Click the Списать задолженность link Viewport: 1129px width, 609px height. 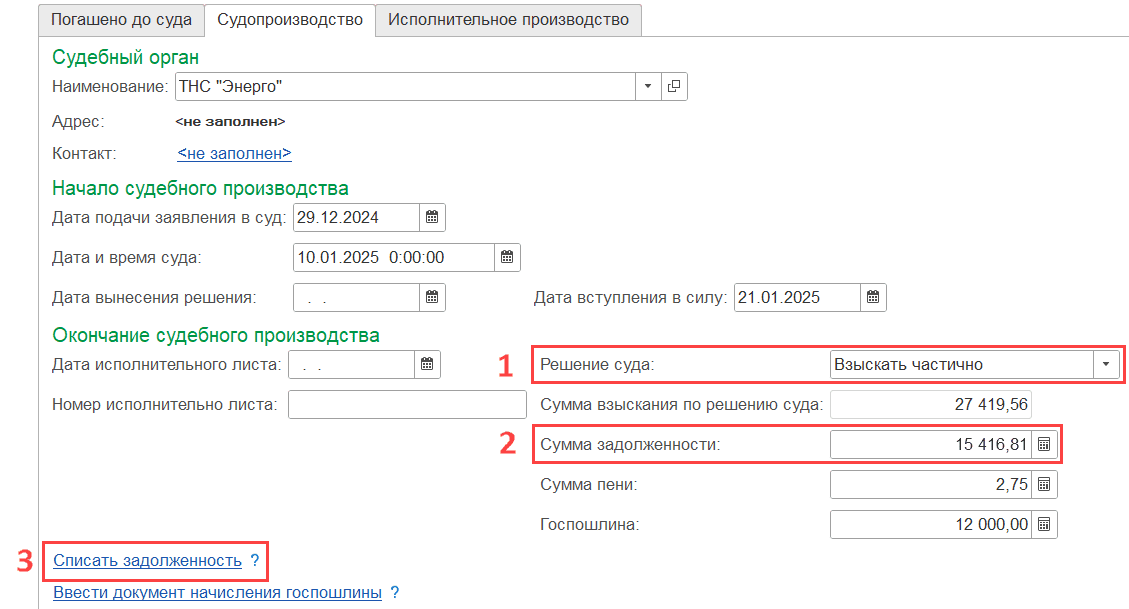tap(147, 561)
